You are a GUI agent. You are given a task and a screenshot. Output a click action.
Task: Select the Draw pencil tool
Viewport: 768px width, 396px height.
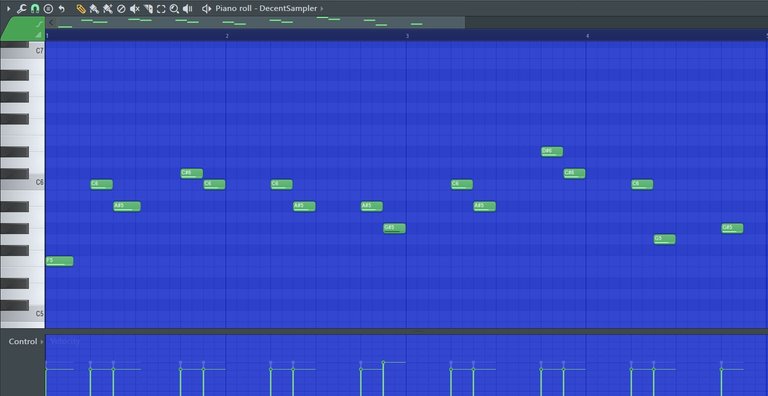[x=81, y=8]
